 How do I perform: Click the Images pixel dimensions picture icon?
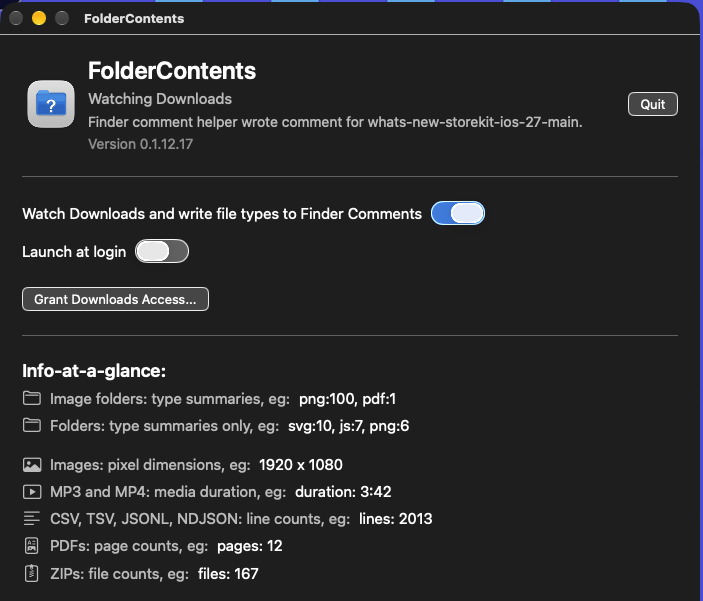tap(32, 465)
